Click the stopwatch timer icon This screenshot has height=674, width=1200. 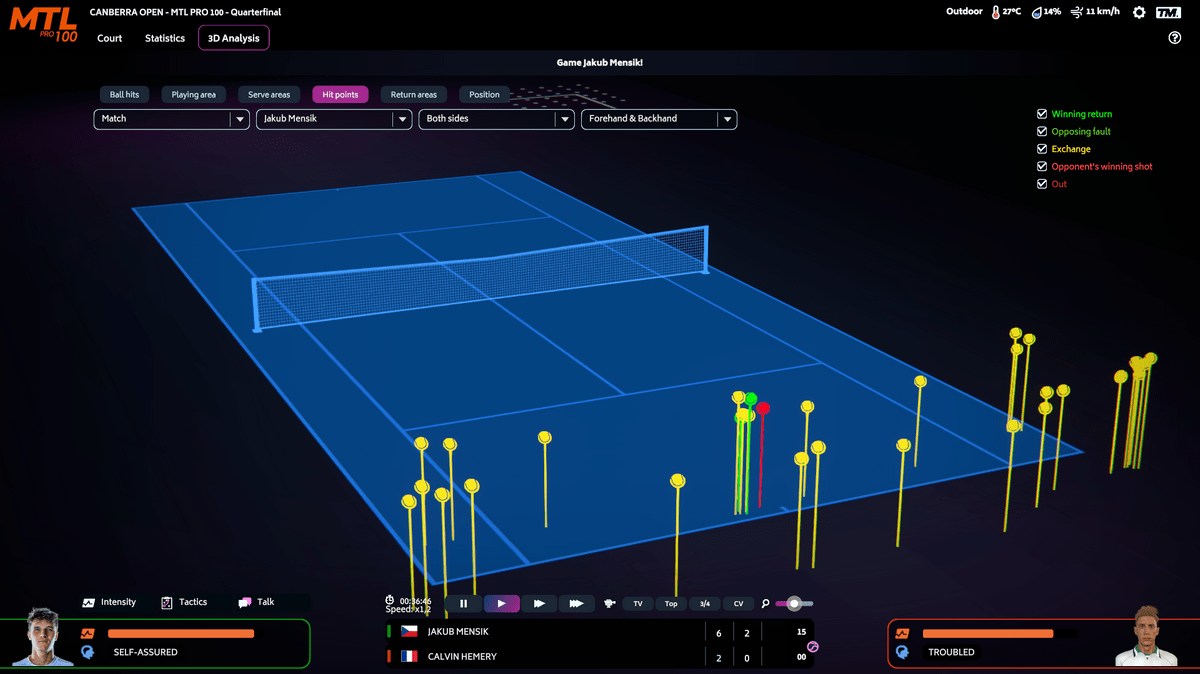pyautogui.click(x=390, y=600)
